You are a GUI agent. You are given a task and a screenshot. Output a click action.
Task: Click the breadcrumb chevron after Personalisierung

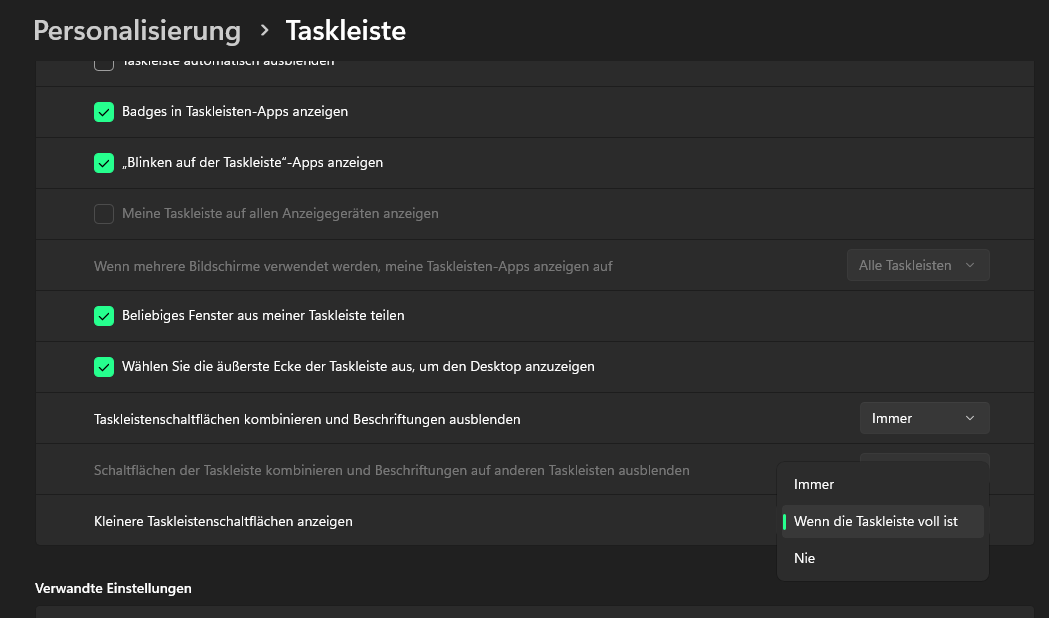[x=264, y=31]
